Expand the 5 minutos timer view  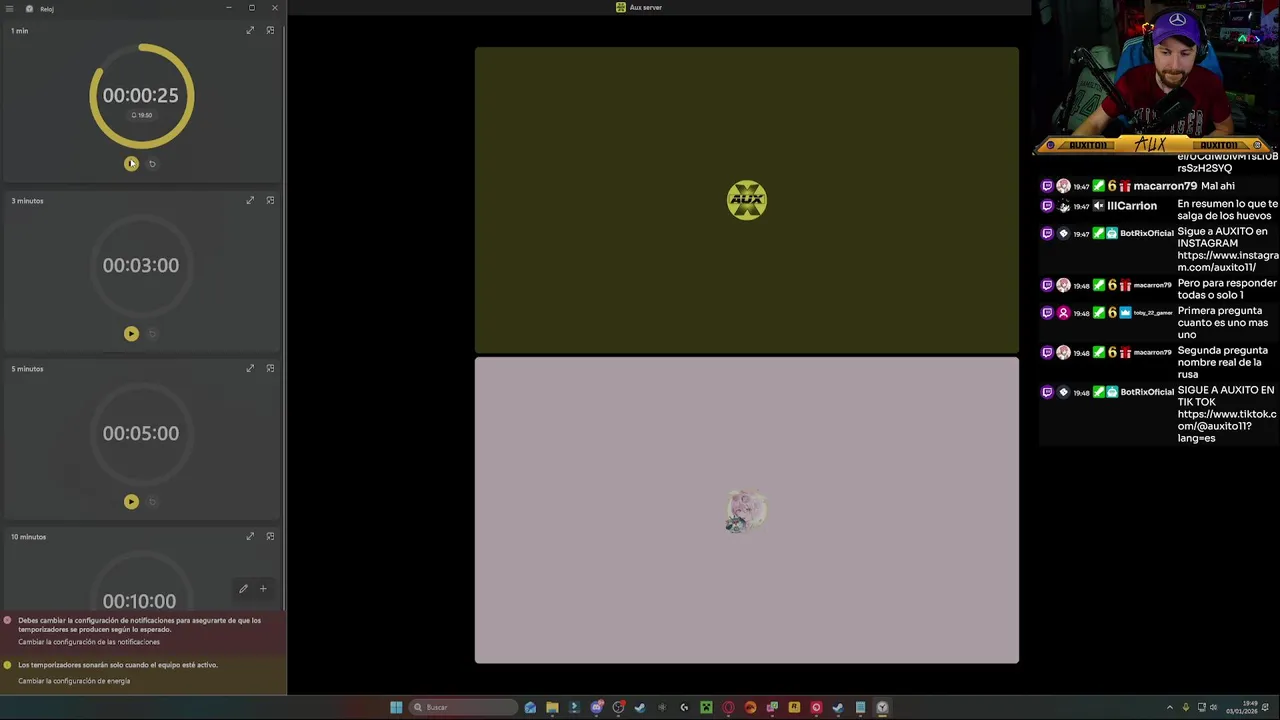(250, 368)
